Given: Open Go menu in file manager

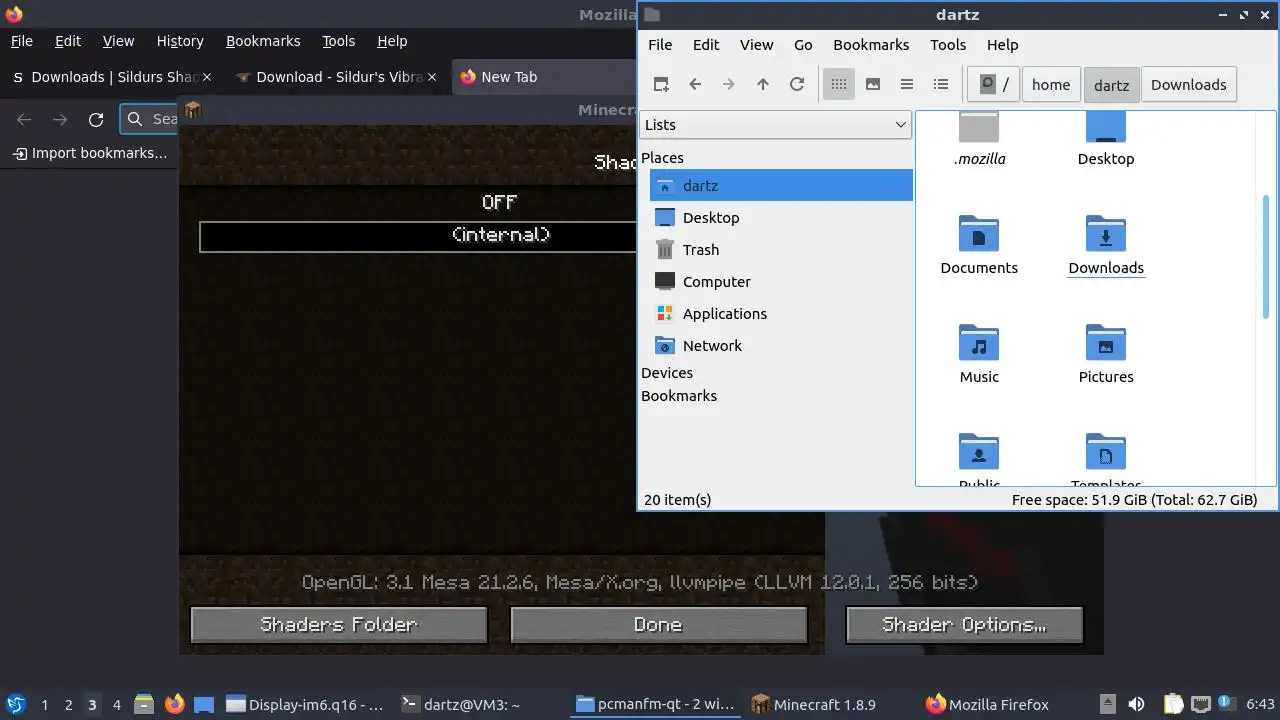Looking at the screenshot, I should coord(803,45).
